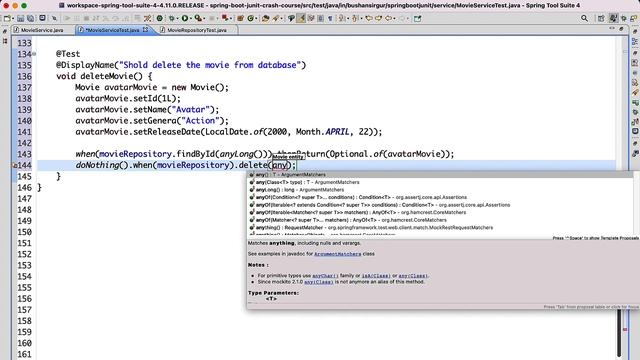Select proposal anyOf(Iterable<Matcher>) from CoreMatchers

click(x=441, y=212)
